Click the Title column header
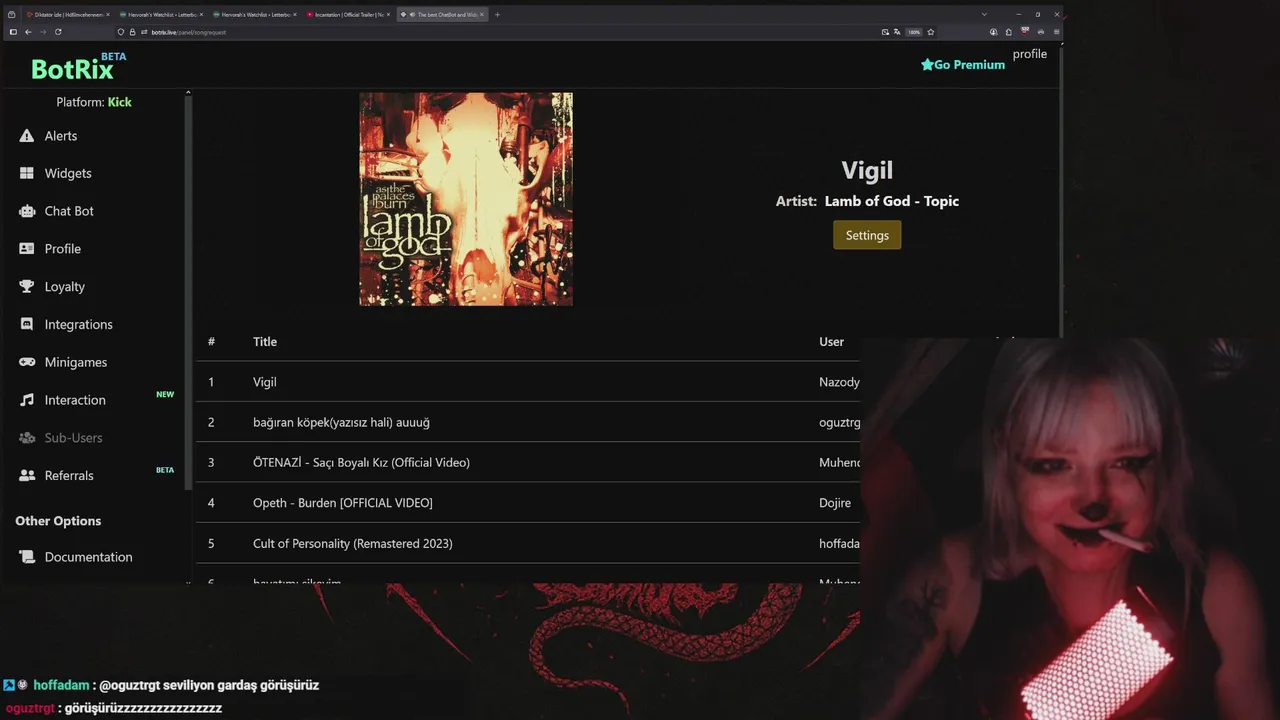Screen dimensions: 1280x720 (265, 342)
